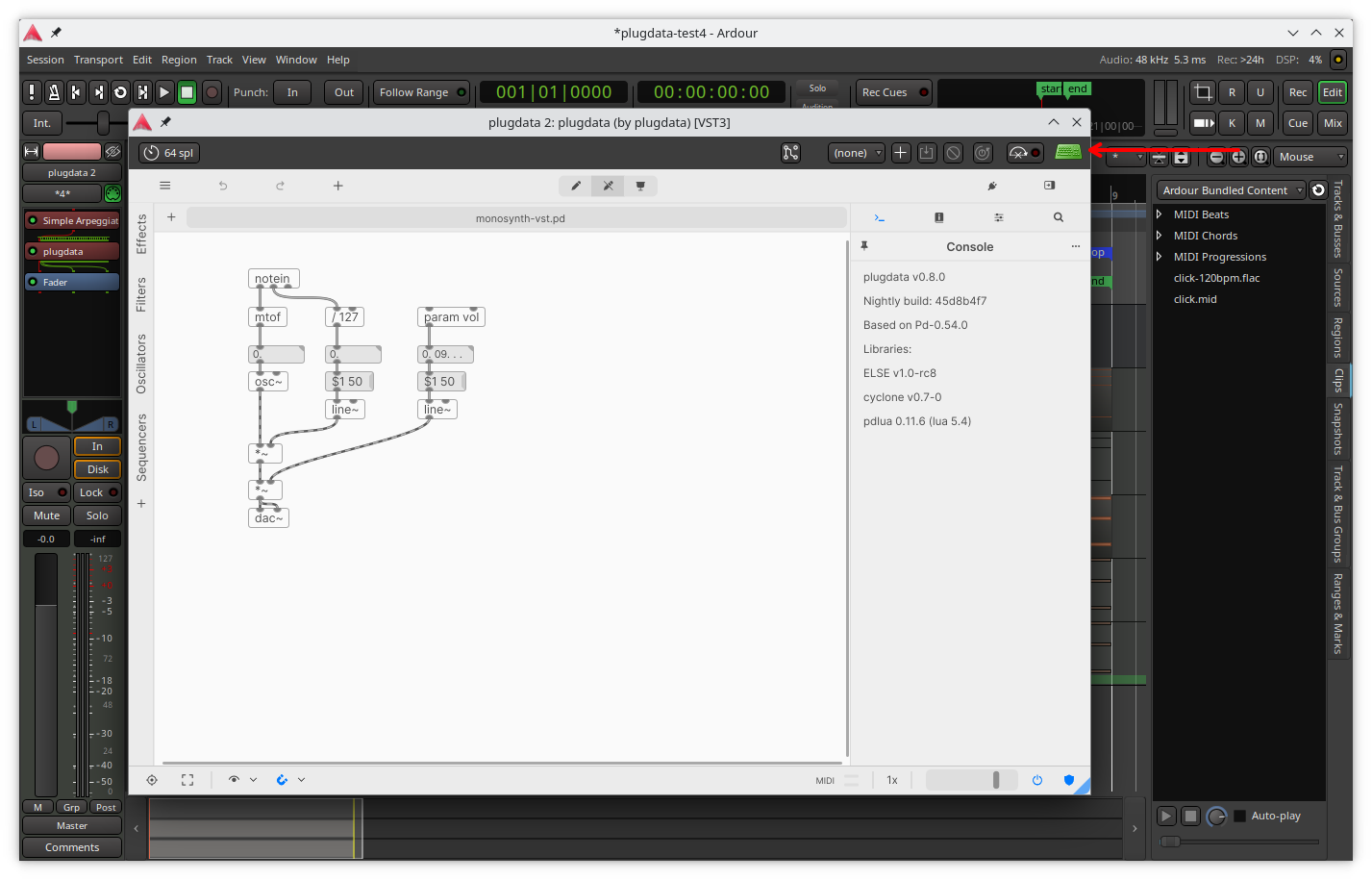This screenshot has height=880, width=1372.
Task: Switch to the Oscillators palette tab
Action: (x=141, y=364)
